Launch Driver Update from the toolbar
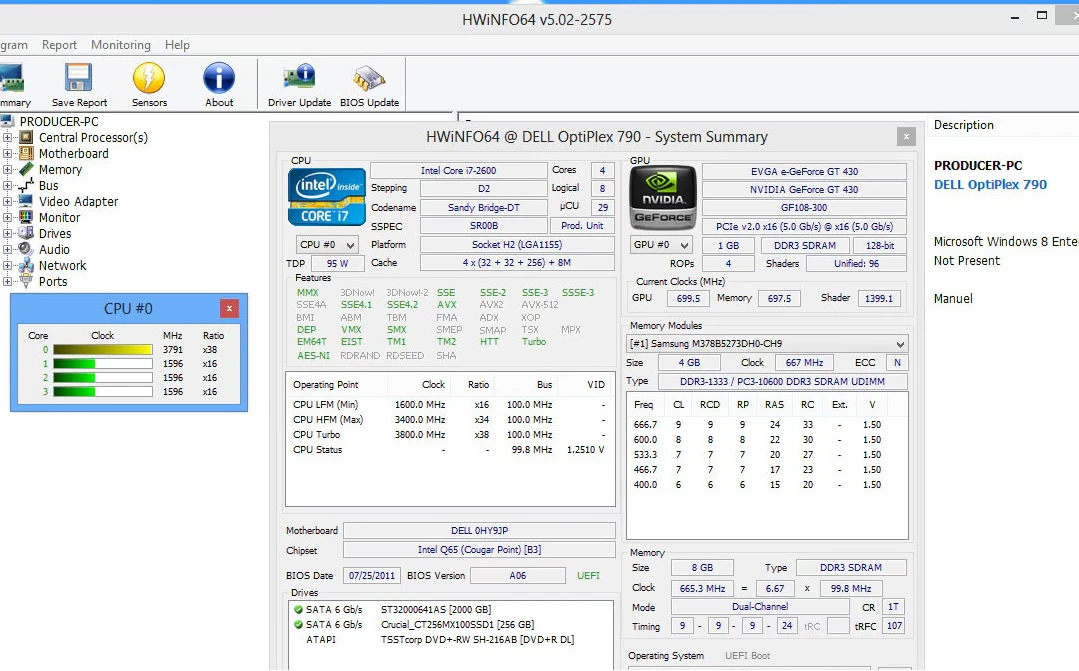Screen dimensions: 1079x671 pos(298,80)
